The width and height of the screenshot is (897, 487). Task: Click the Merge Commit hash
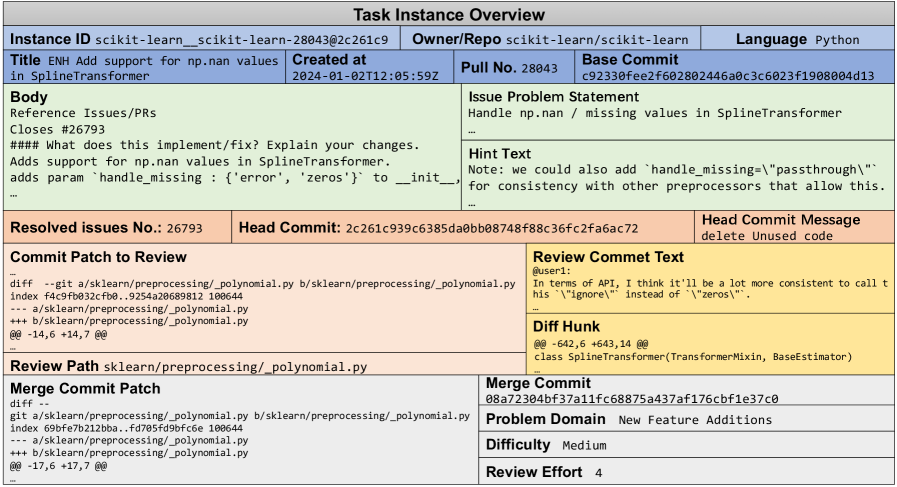632,399
